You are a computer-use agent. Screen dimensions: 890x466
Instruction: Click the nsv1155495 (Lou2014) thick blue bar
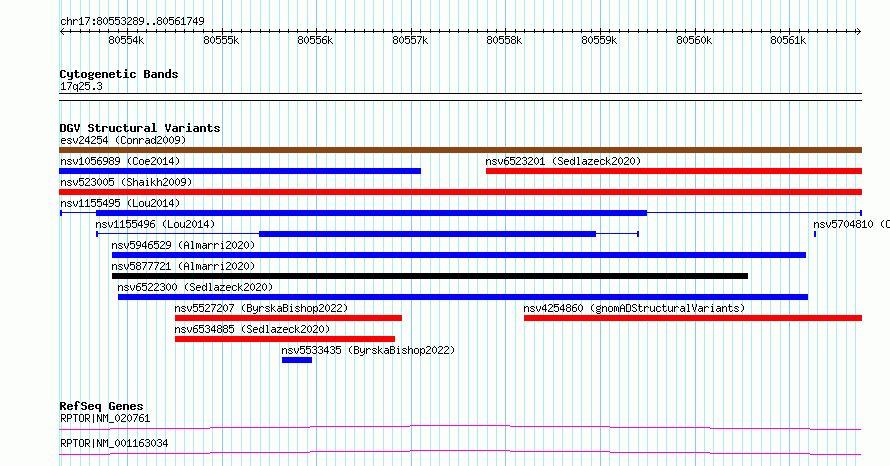[371, 213]
